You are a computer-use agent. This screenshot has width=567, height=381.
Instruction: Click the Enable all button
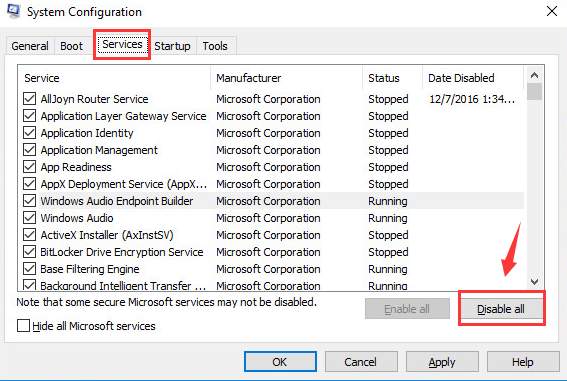coord(407,309)
